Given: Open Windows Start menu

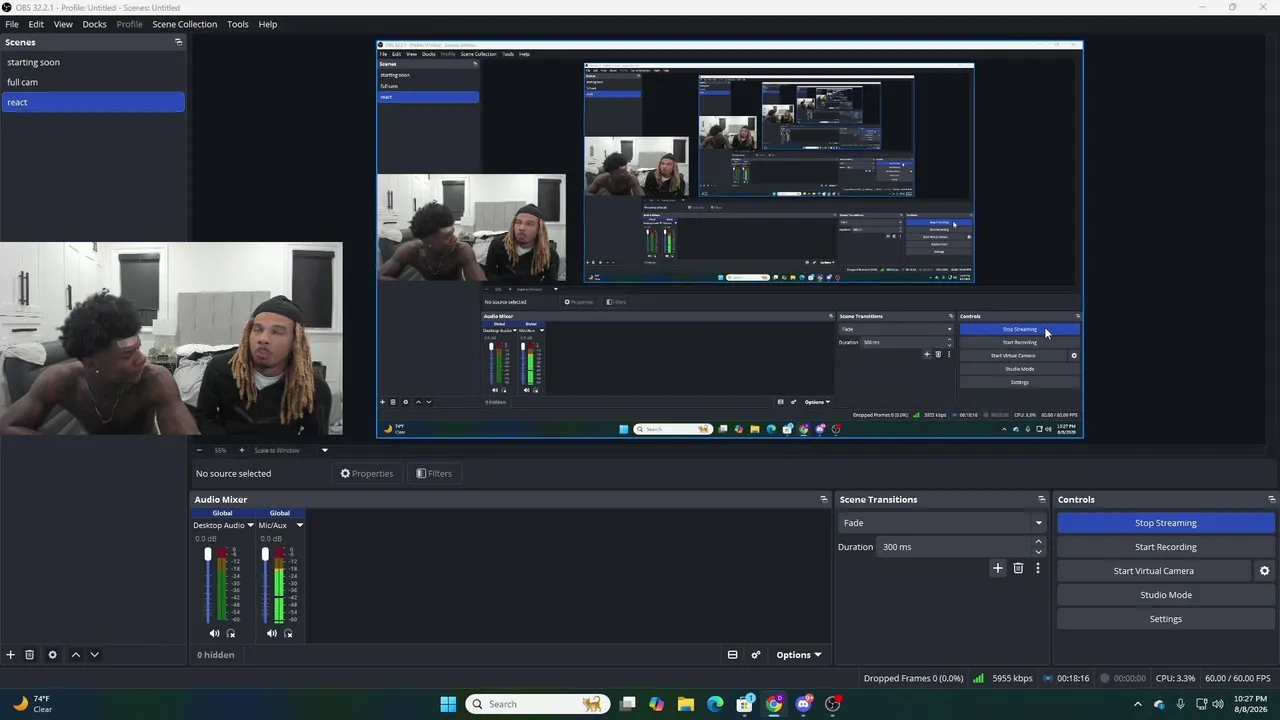Looking at the screenshot, I should tap(448, 704).
